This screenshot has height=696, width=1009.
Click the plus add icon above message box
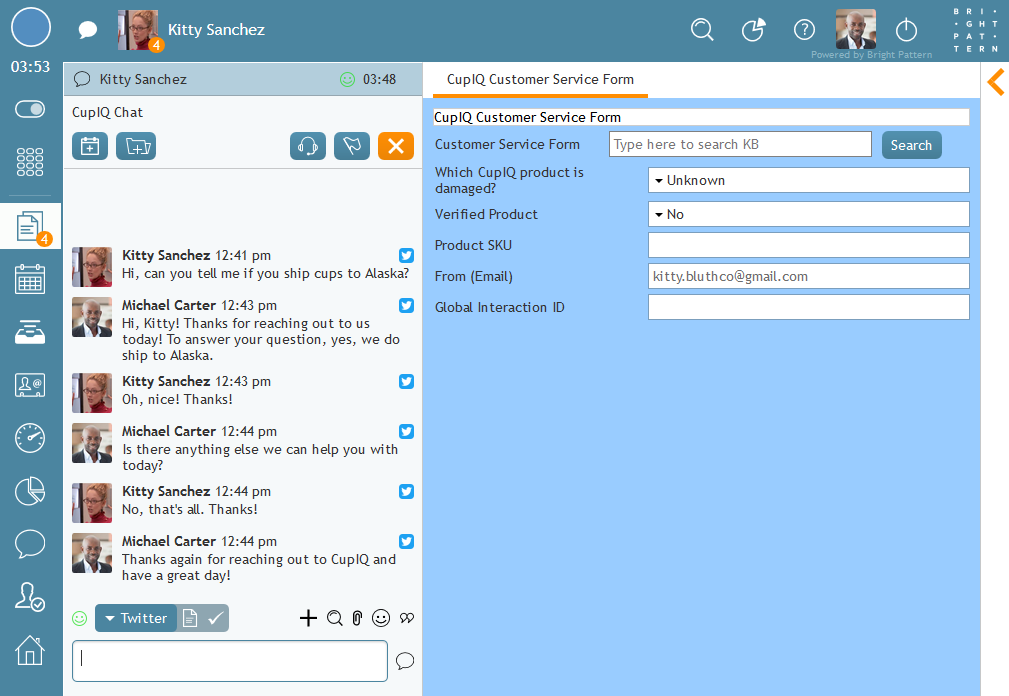click(308, 618)
